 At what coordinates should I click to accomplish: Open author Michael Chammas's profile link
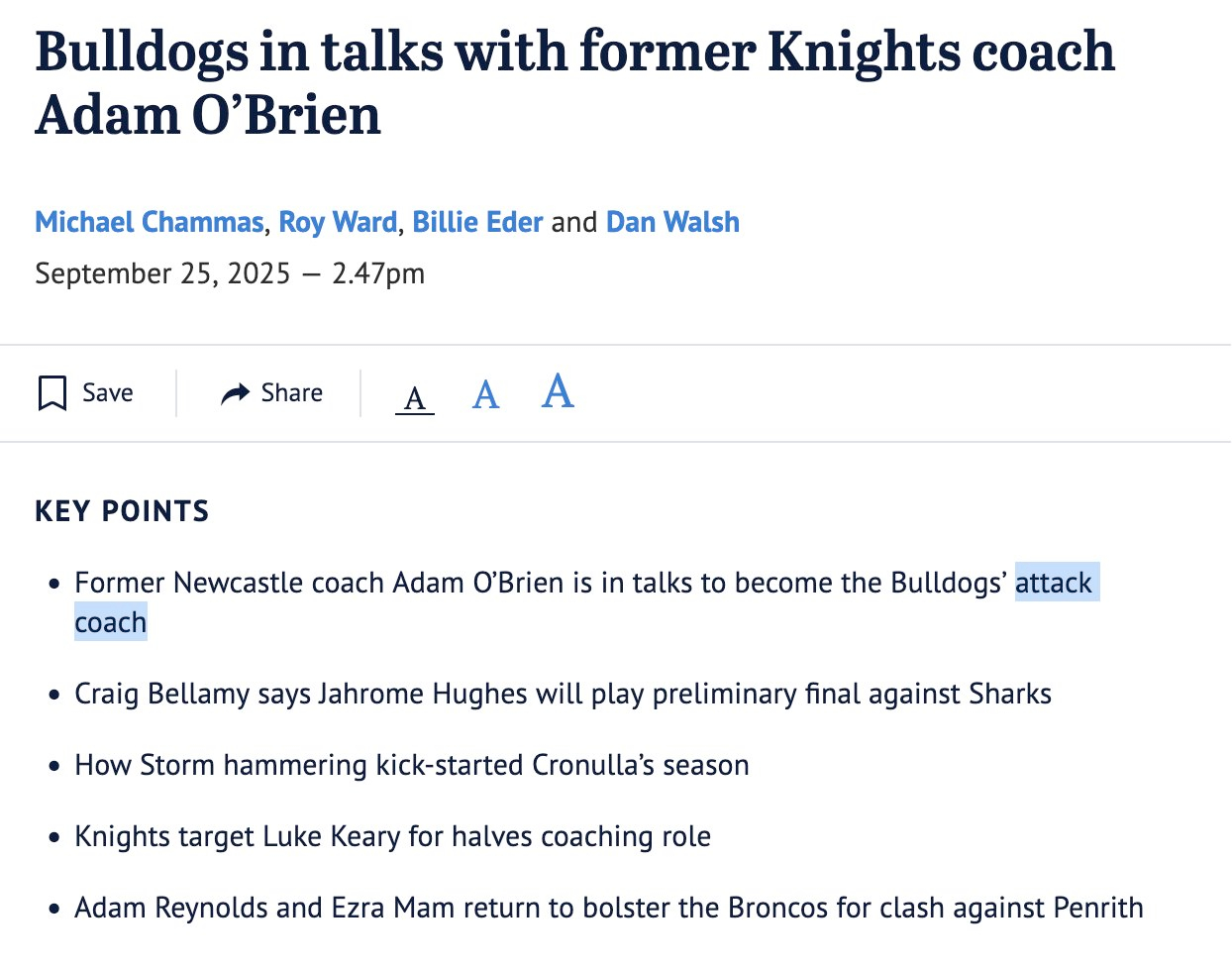coord(150,222)
